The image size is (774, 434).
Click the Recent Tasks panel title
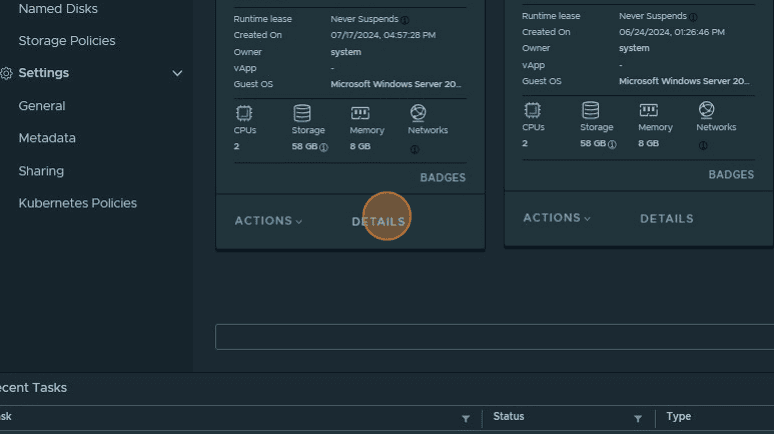34,388
